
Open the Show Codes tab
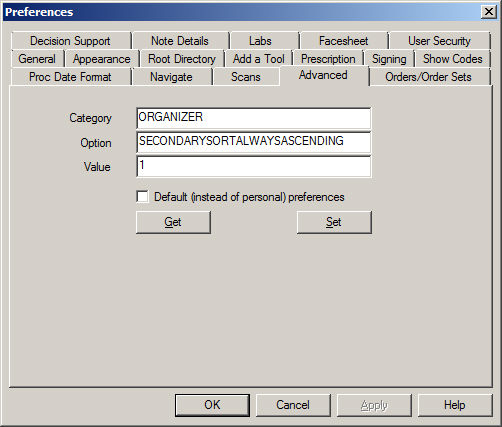[x=453, y=59]
